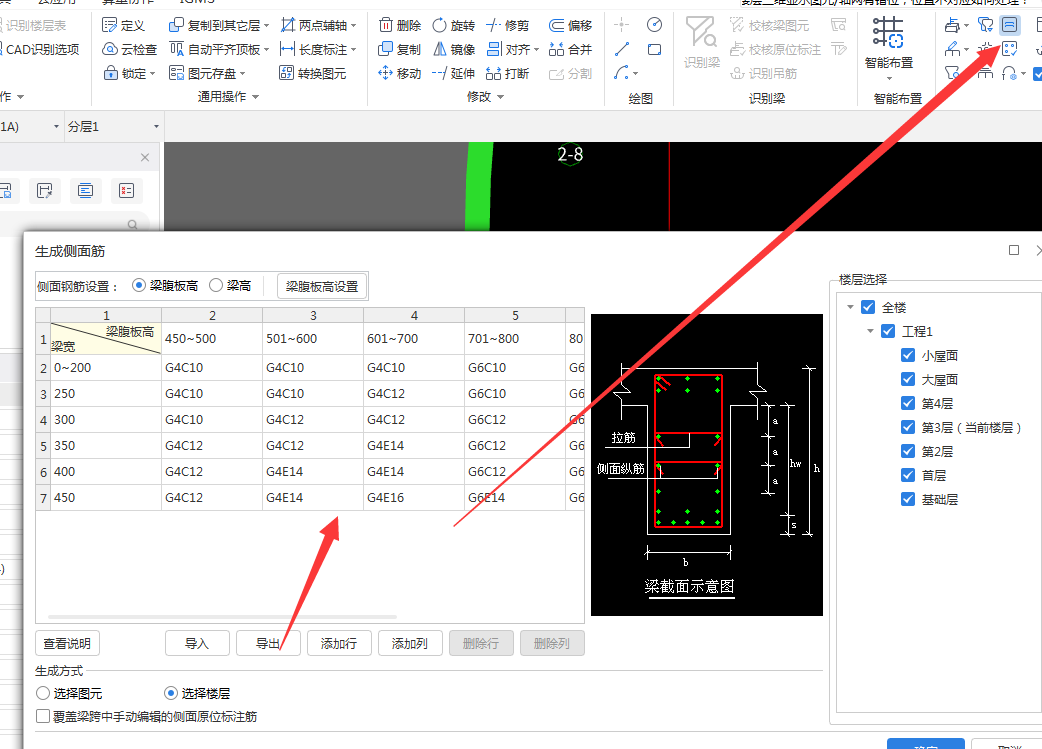This screenshot has height=749, width=1042.
Task: Uncheck the 大屋面 floor
Action: (x=908, y=379)
